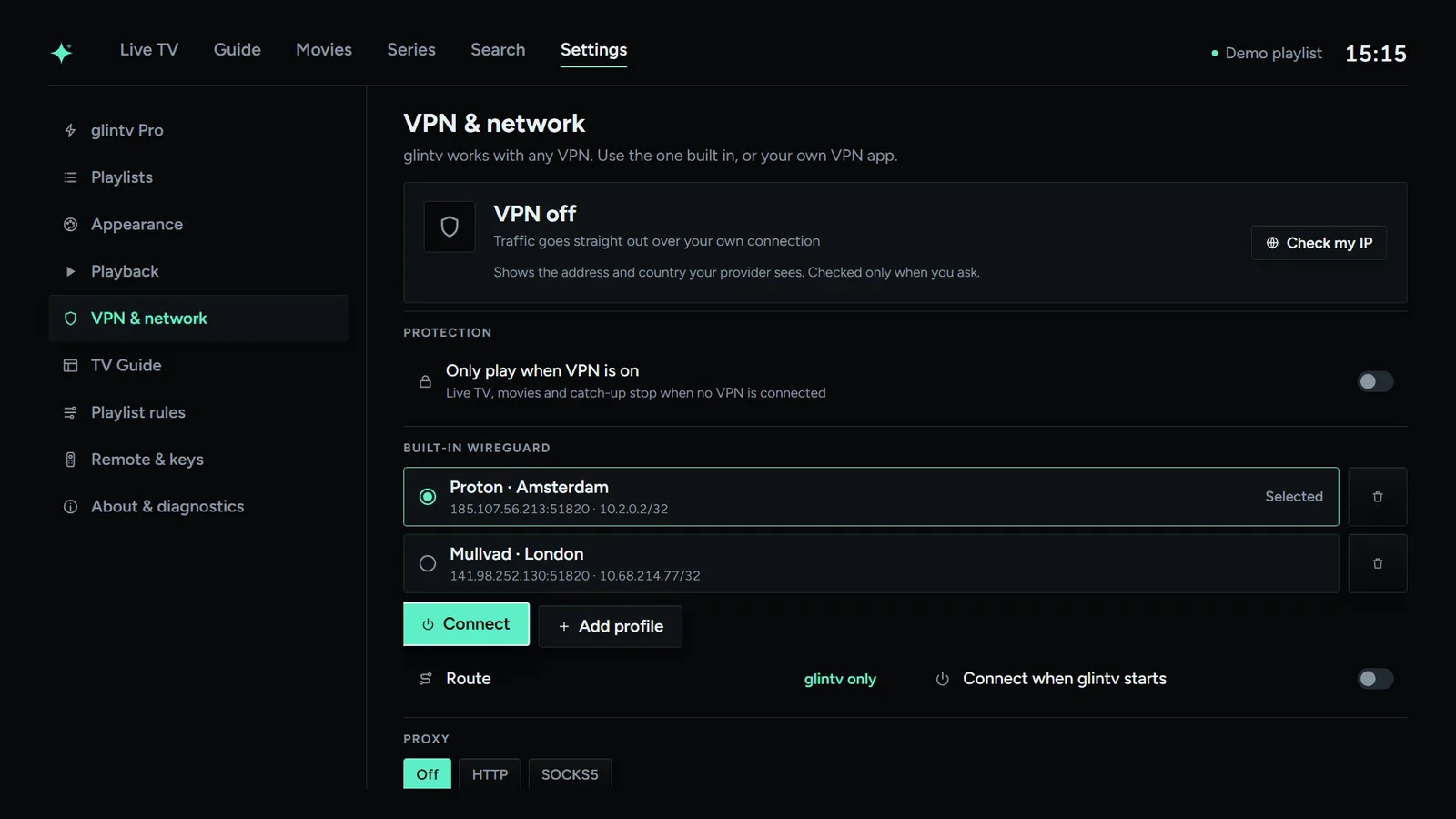The width and height of the screenshot is (1456, 819).
Task: Click the glintv star logo
Action: click(62, 53)
